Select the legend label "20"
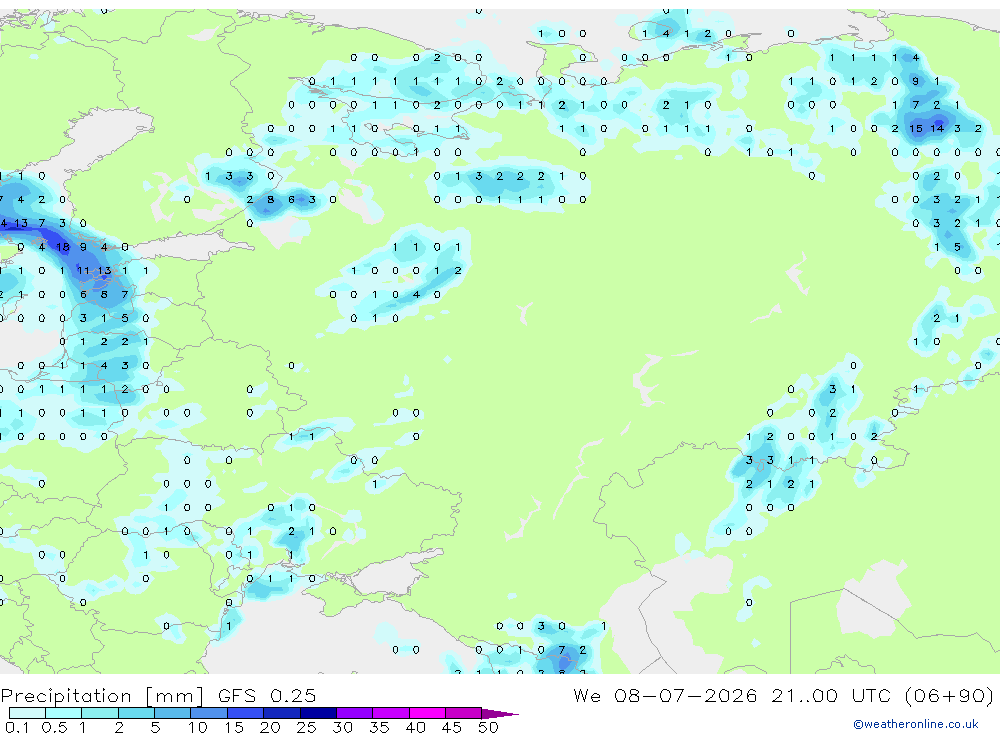Viewport: 1000px width, 733px height. [x=270, y=727]
